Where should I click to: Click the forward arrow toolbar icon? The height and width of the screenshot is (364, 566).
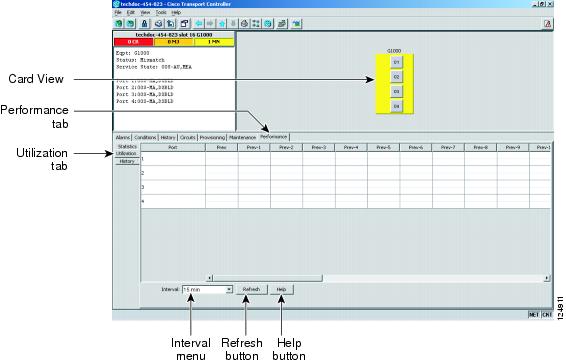click(x=210, y=24)
